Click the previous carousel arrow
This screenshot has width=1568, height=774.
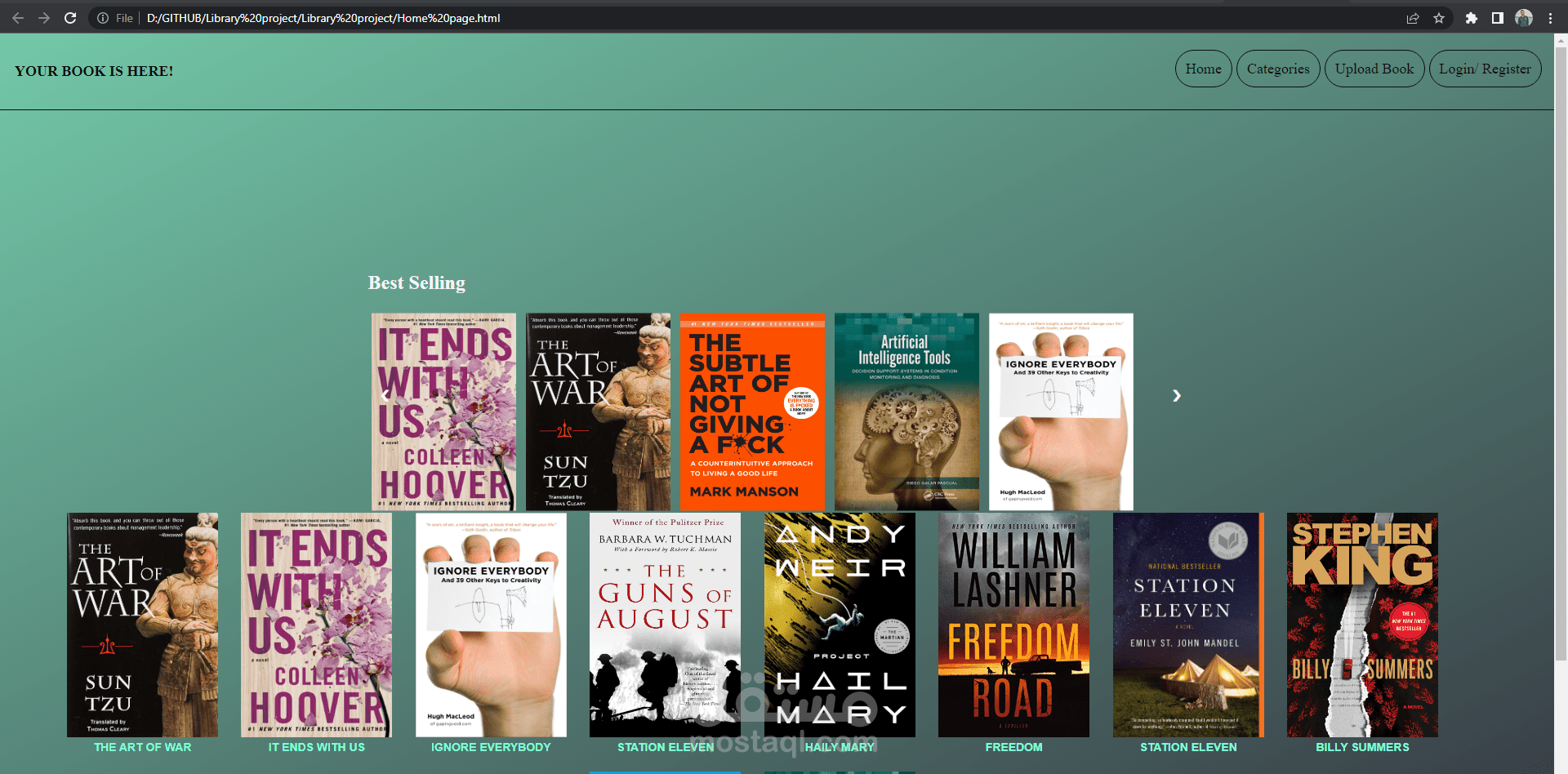point(384,396)
